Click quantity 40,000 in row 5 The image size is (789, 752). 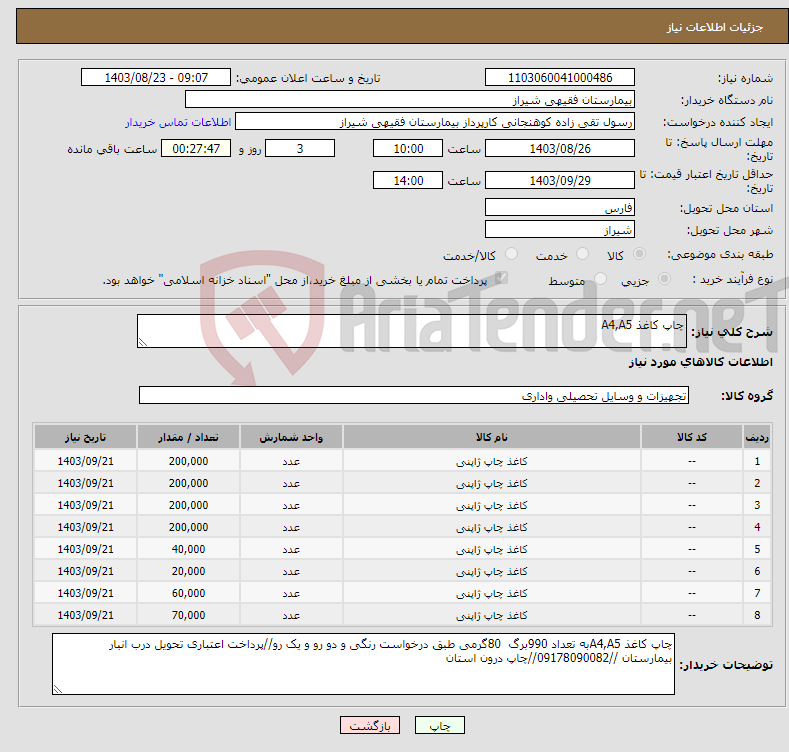188,549
